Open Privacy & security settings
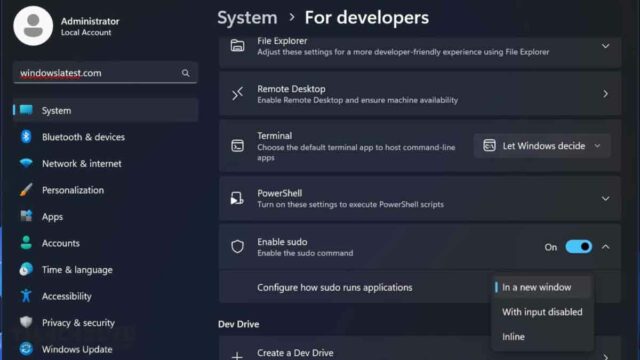 106,322
